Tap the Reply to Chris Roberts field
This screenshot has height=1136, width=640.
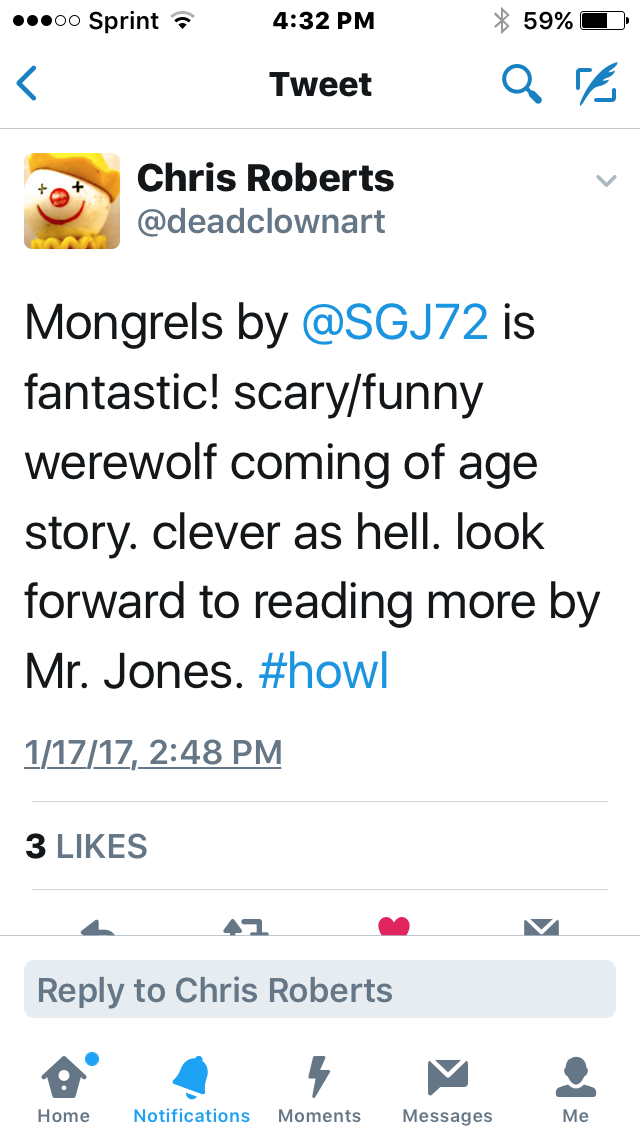tap(320, 990)
